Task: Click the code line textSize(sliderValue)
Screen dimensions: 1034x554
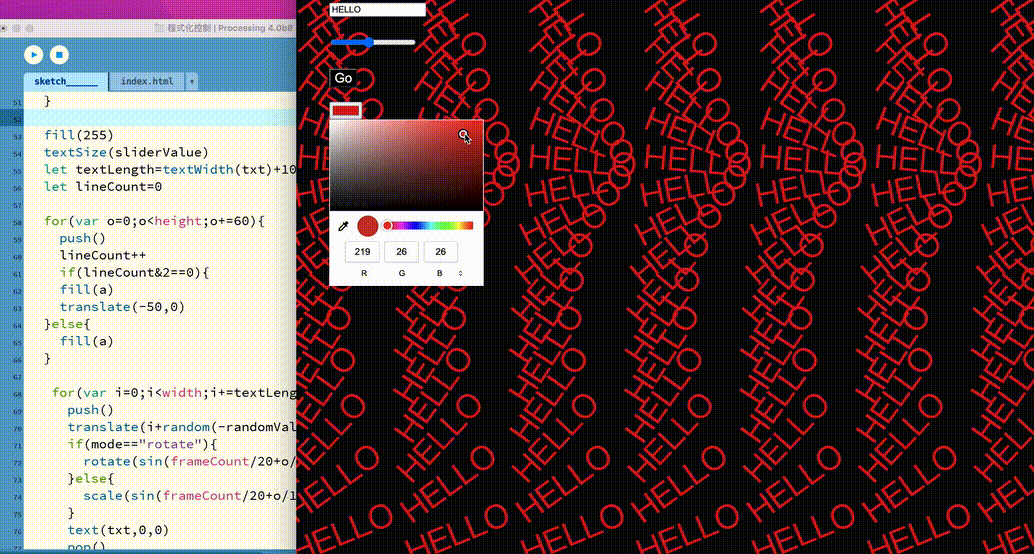Action: pyautogui.click(x=126, y=152)
